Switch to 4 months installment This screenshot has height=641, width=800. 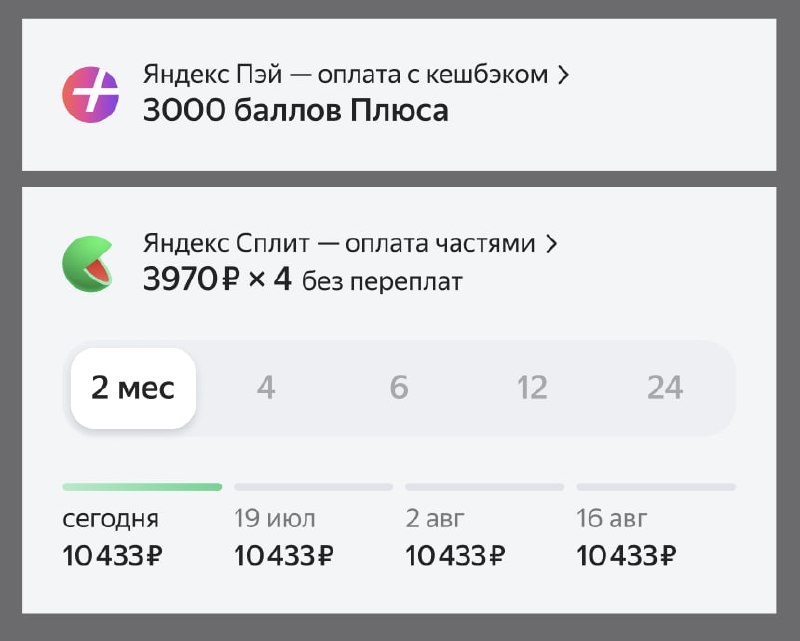265,388
